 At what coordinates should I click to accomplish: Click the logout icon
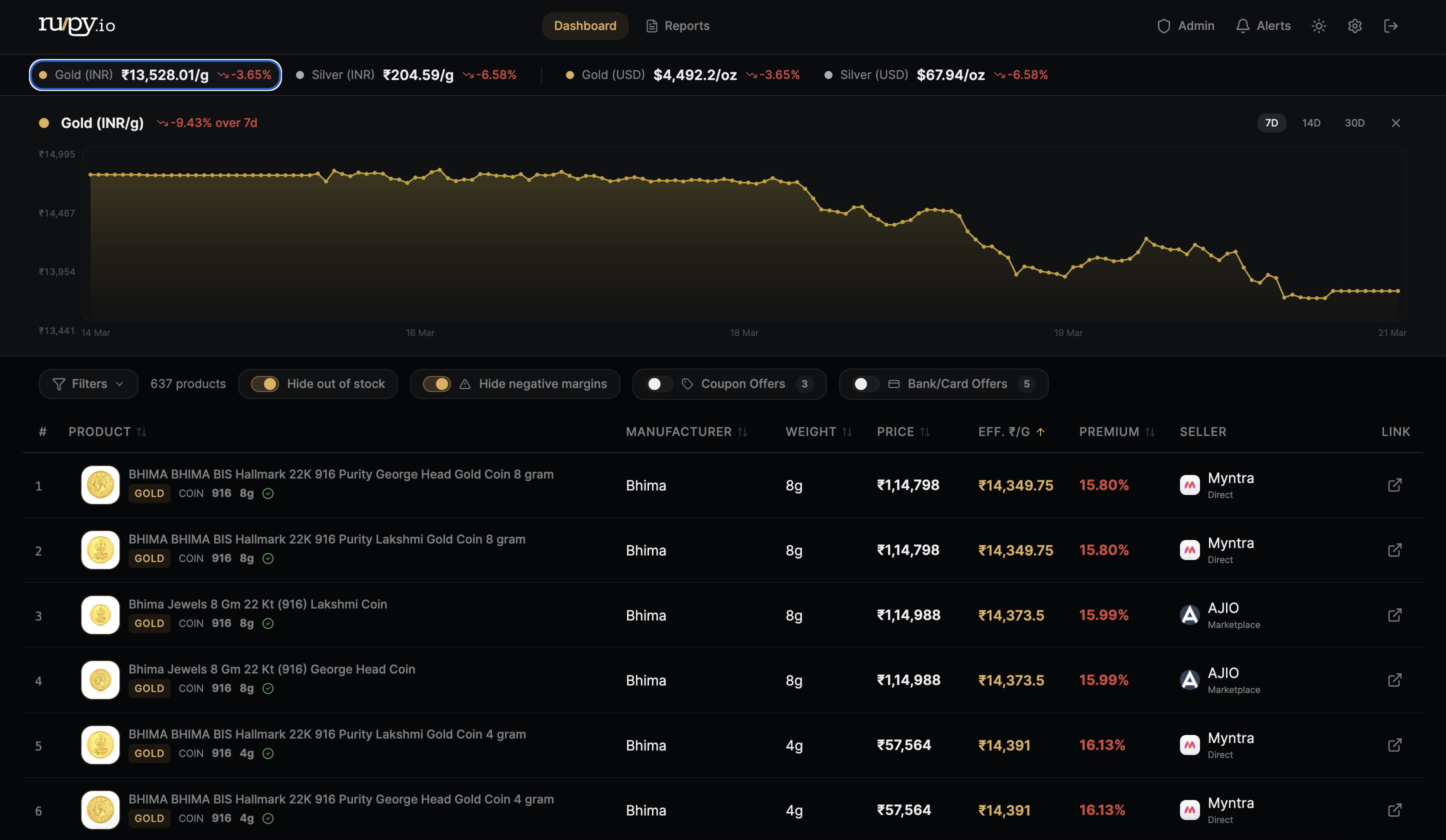[x=1390, y=26]
